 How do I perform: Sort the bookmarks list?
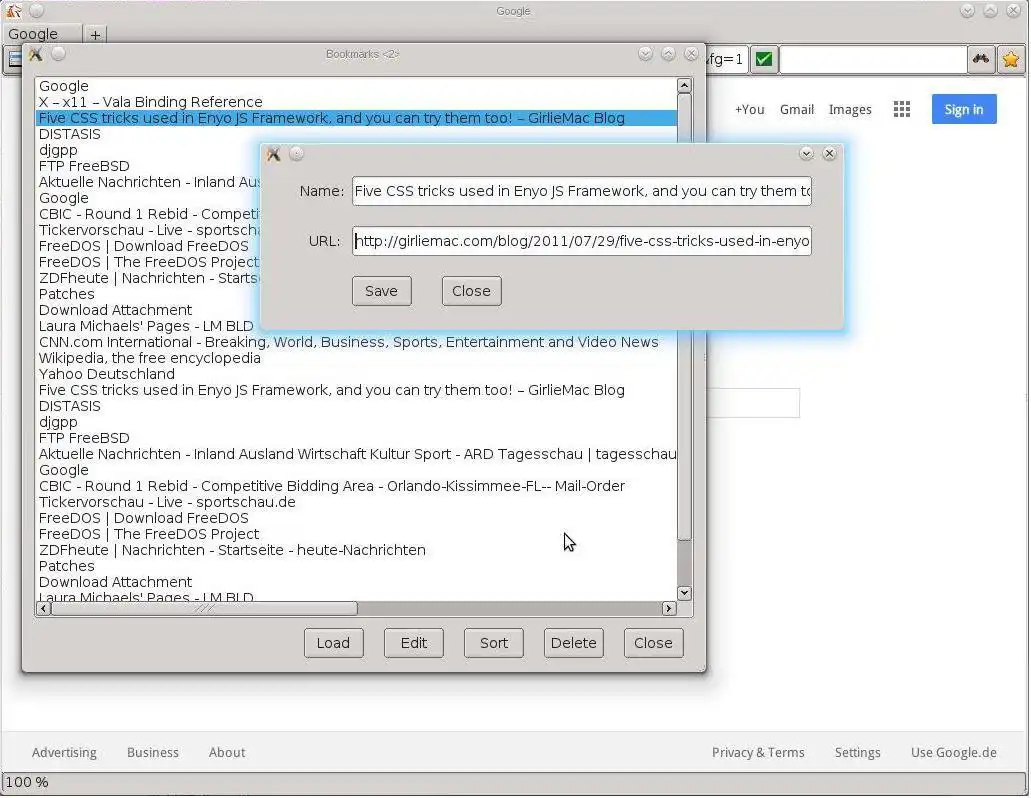coord(494,643)
